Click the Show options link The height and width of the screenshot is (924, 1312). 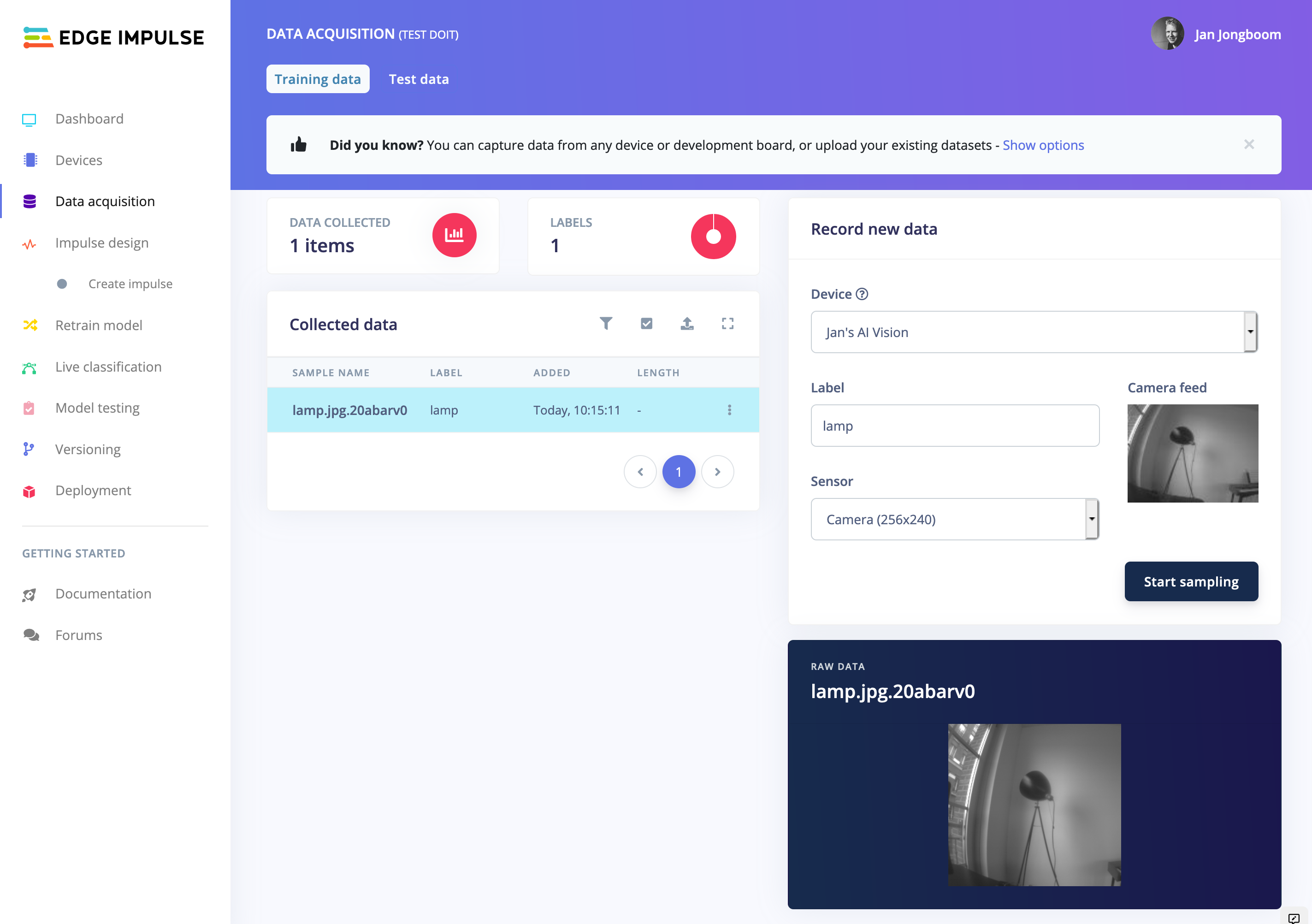tap(1043, 145)
